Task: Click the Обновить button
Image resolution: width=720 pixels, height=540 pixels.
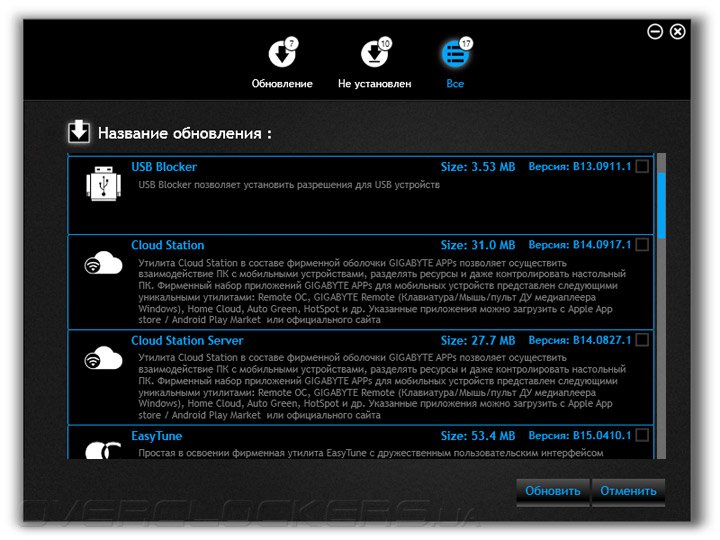Action: coord(553,491)
